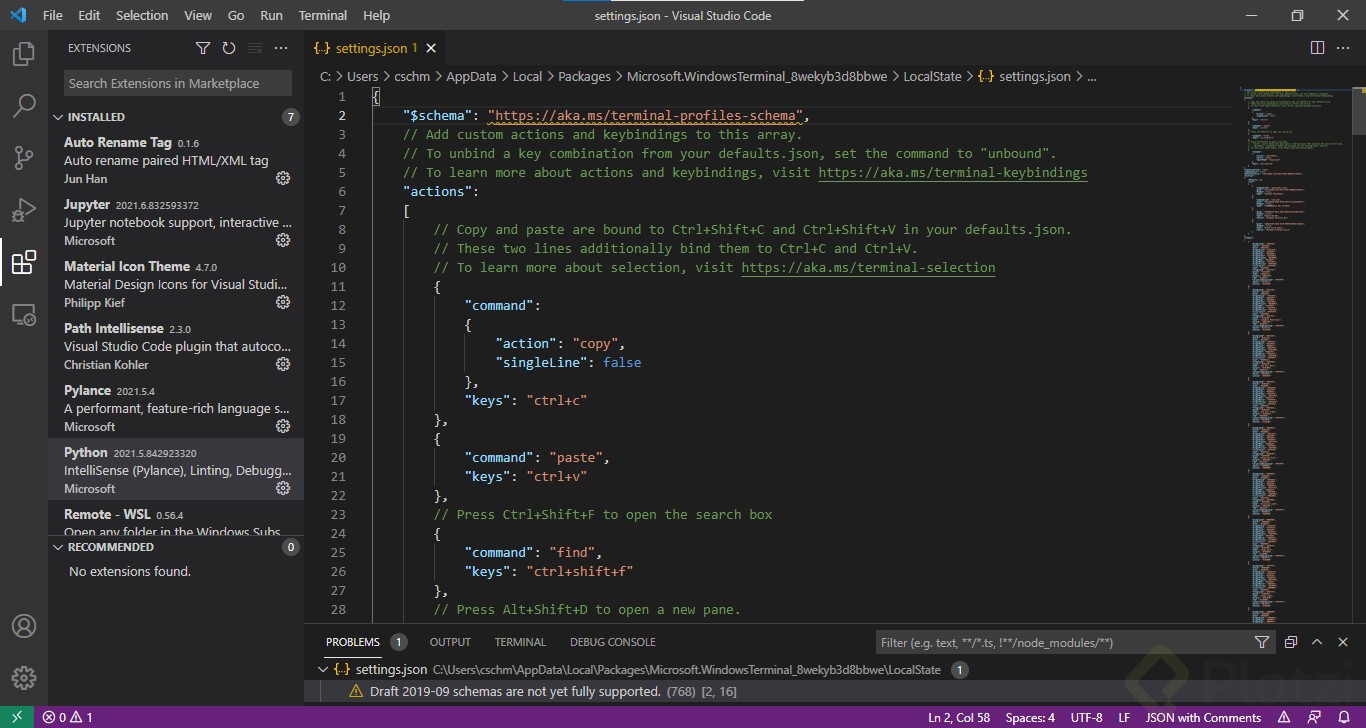Maximize the panel with the up chevron
The height and width of the screenshot is (728, 1366).
click(1317, 642)
